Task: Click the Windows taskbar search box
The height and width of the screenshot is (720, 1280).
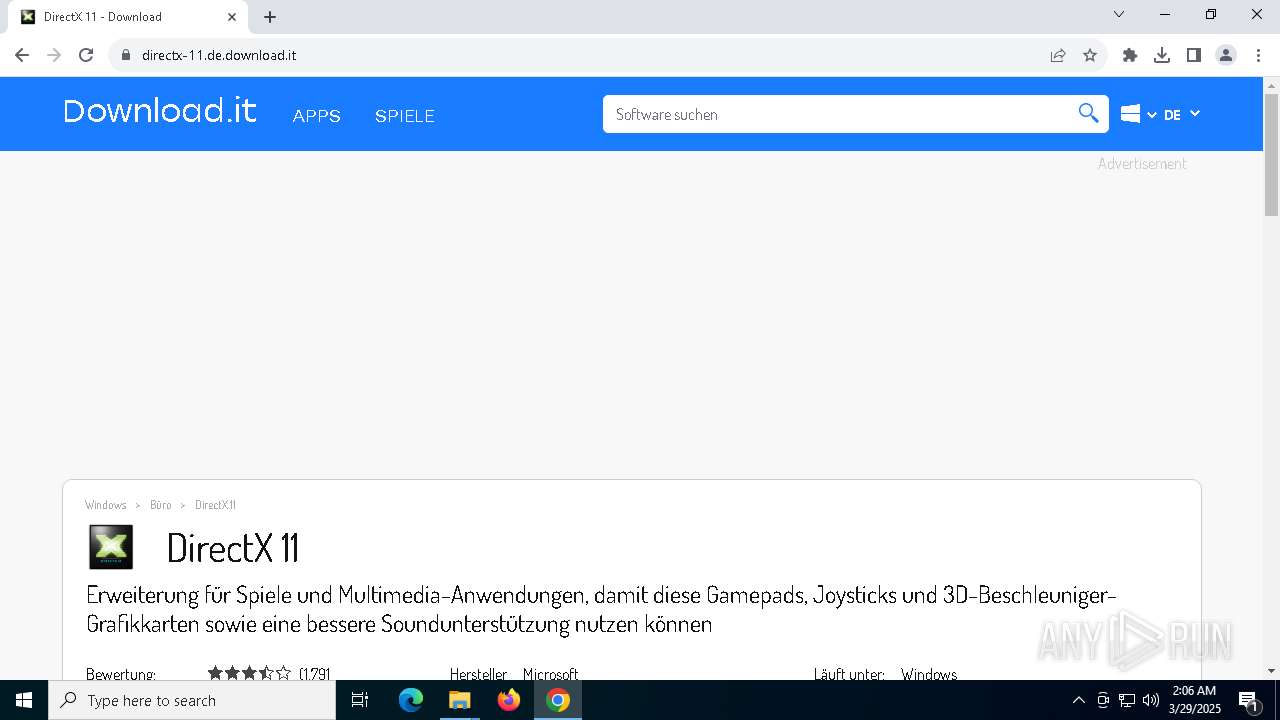Action: tap(192, 700)
